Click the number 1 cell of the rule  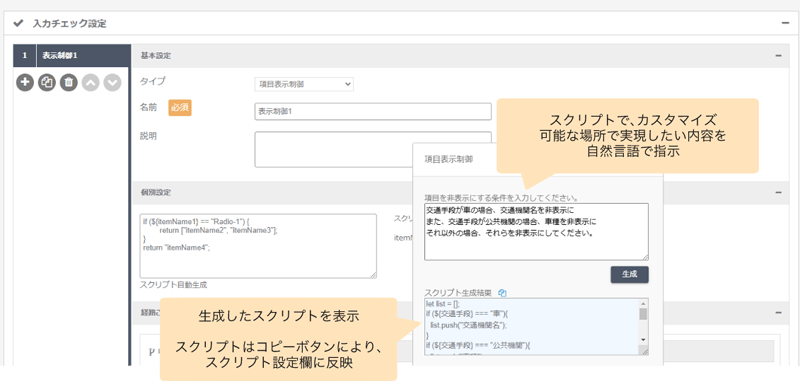[24, 56]
